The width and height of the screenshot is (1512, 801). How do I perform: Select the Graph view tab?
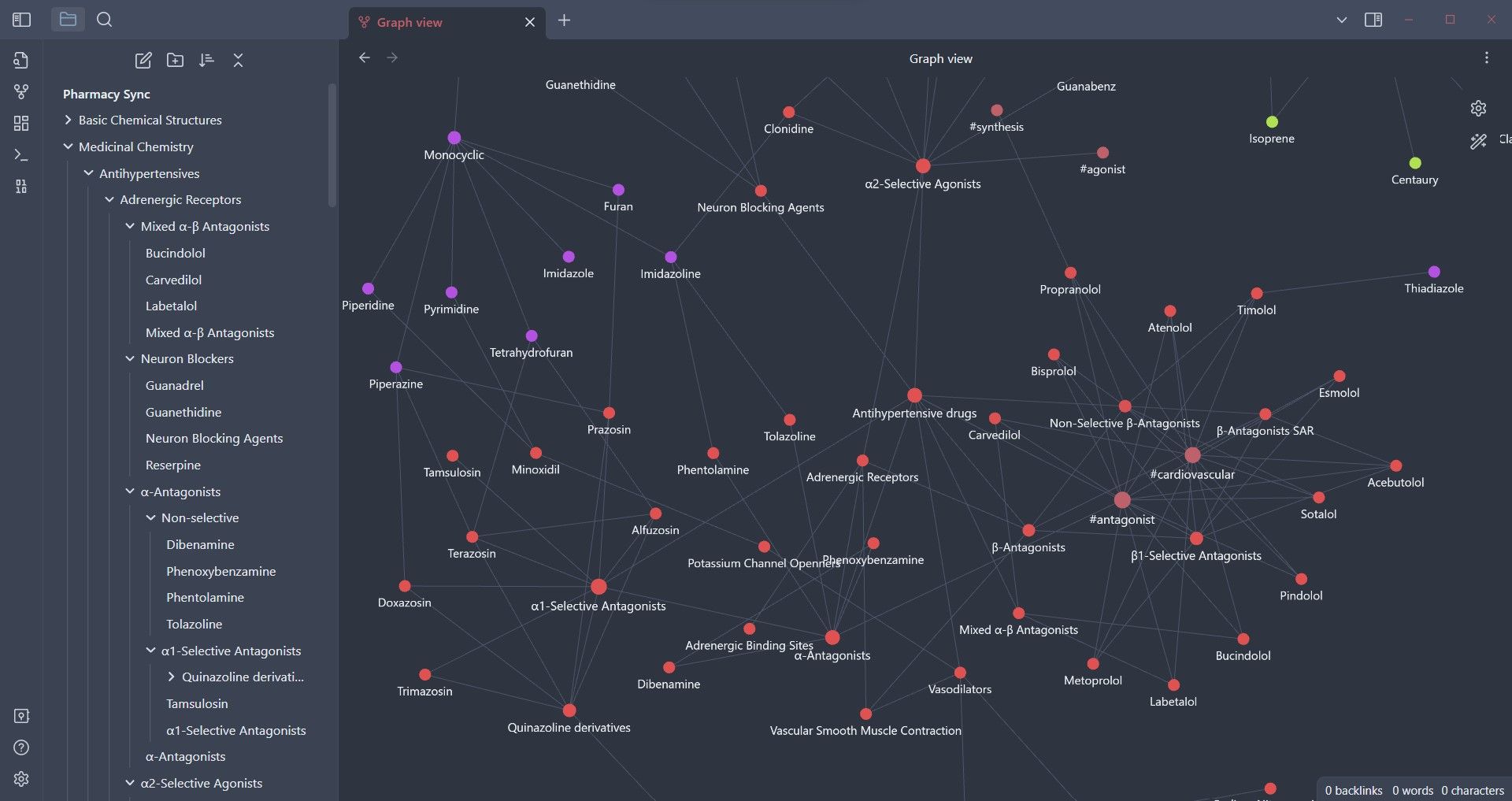[408, 22]
